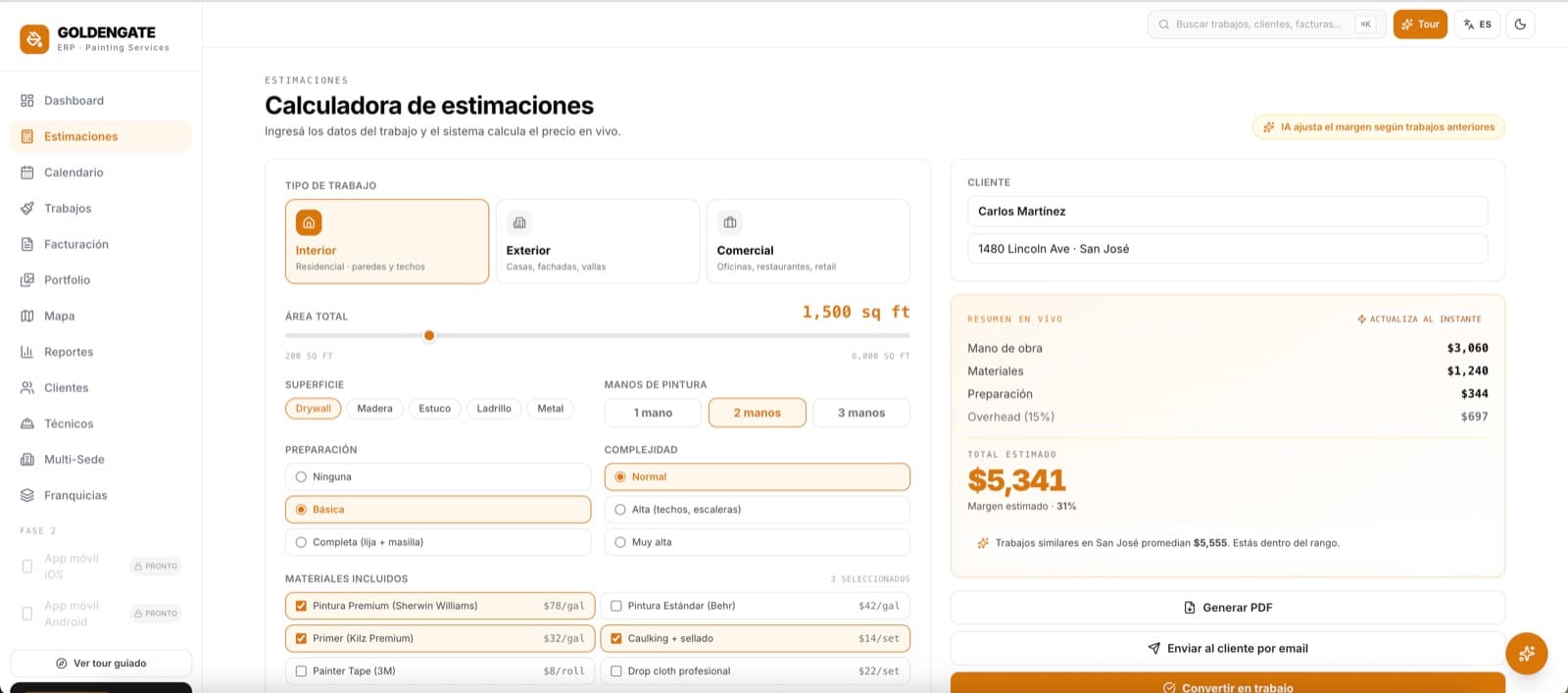Image resolution: width=1568 pixels, height=693 pixels.
Task: Click the App móvil iOS phone icon
Action: (x=27, y=566)
